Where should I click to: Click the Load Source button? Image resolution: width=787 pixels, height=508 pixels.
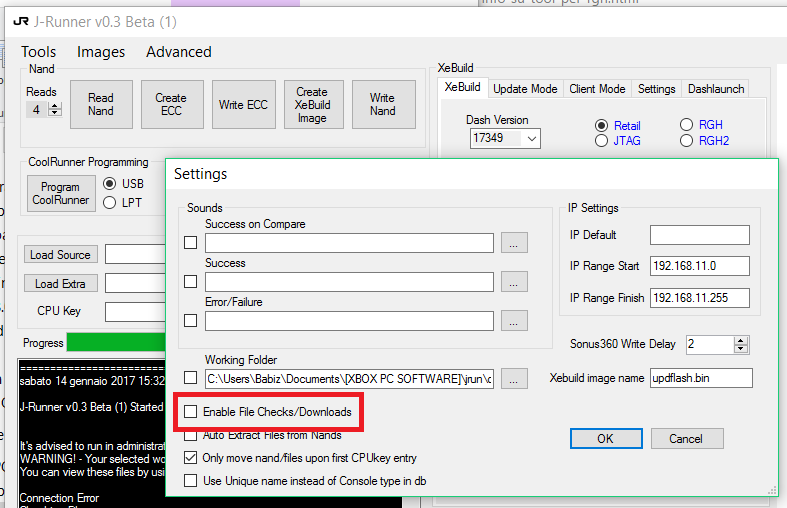[x=60, y=255]
